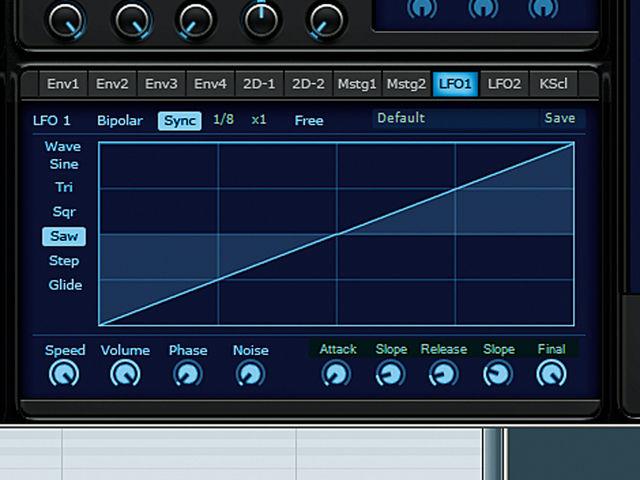Open the Env4 tab
Image resolution: width=640 pixels, height=480 pixels.
click(x=210, y=84)
